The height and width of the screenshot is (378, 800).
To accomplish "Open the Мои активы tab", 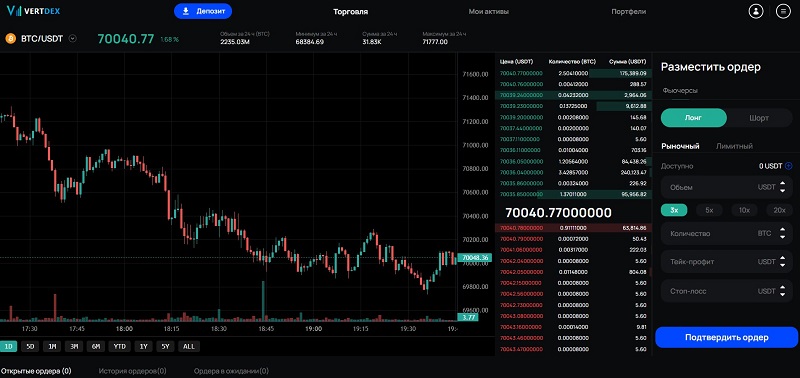I will pos(488,11).
